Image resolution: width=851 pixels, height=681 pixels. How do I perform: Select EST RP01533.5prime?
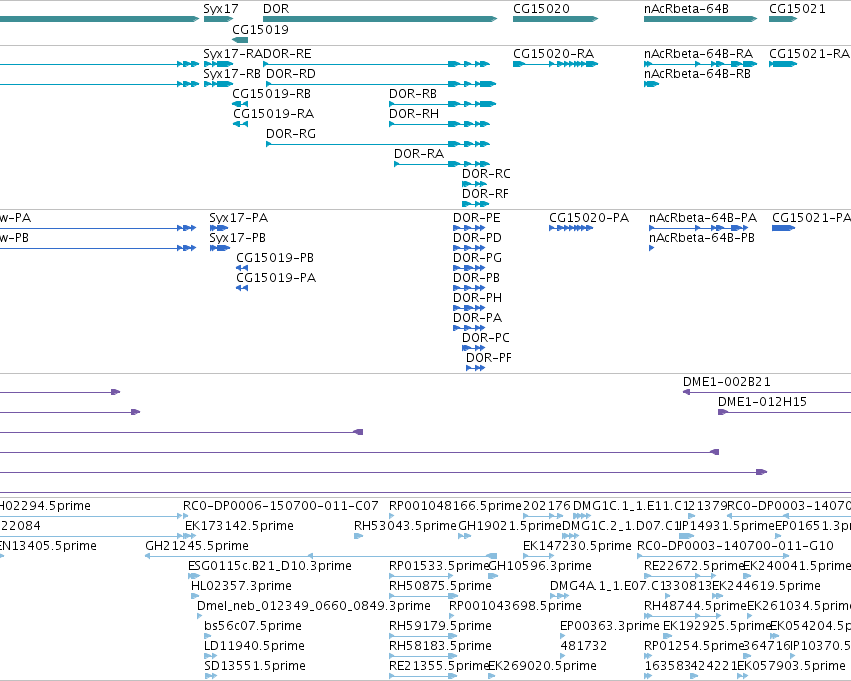pyautogui.click(x=439, y=566)
